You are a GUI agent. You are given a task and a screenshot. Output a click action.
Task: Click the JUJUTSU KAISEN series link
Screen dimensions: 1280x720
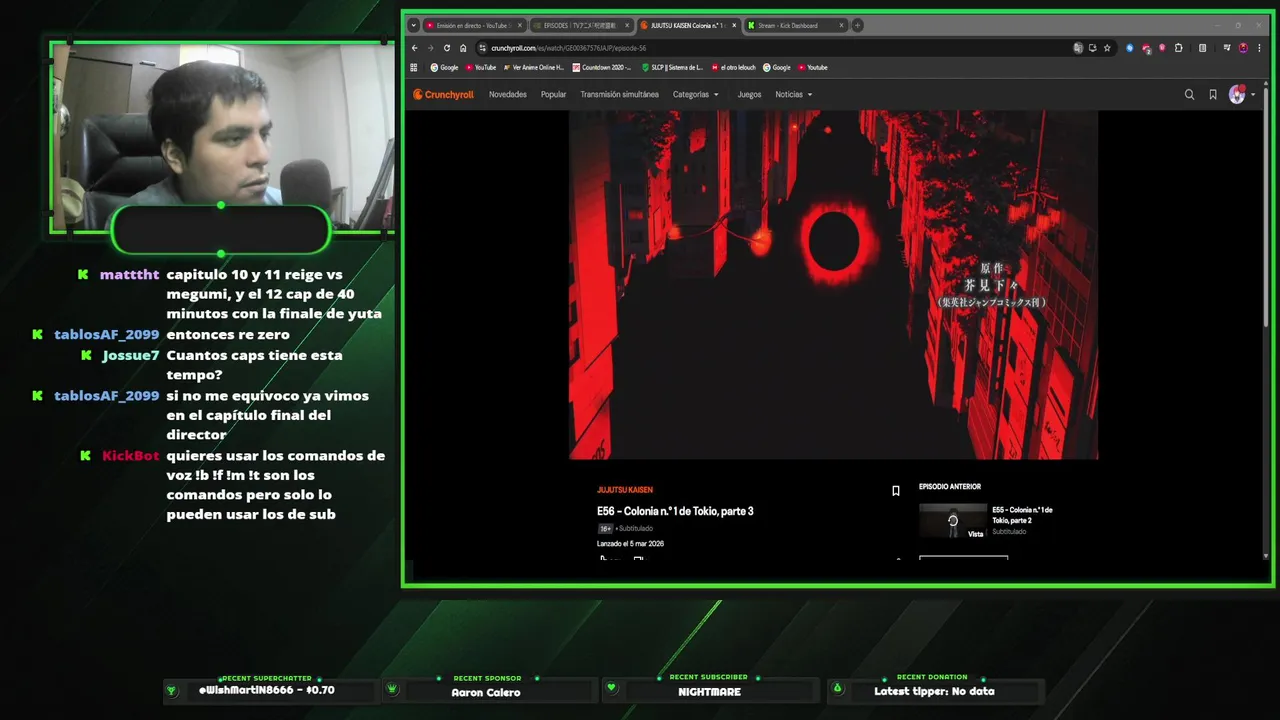625,490
